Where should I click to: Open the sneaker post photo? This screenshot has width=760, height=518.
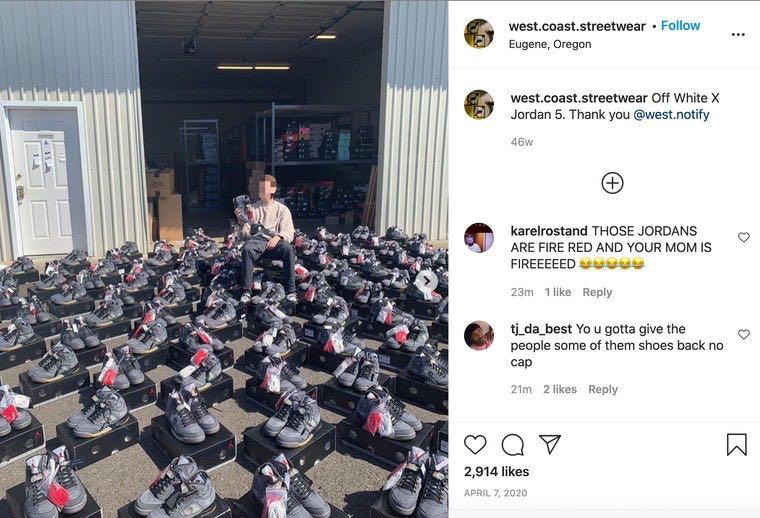tap(224, 259)
